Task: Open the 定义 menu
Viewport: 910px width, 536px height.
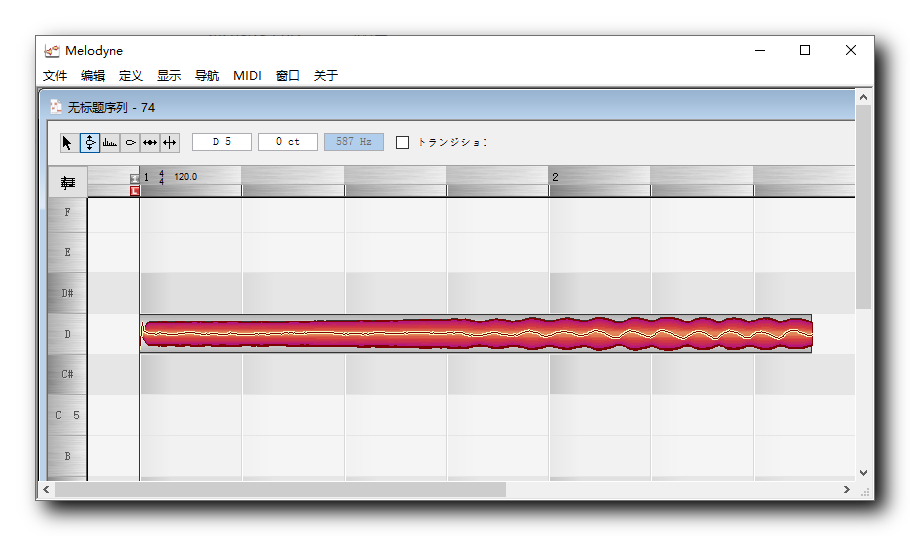Action: [131, 75]
